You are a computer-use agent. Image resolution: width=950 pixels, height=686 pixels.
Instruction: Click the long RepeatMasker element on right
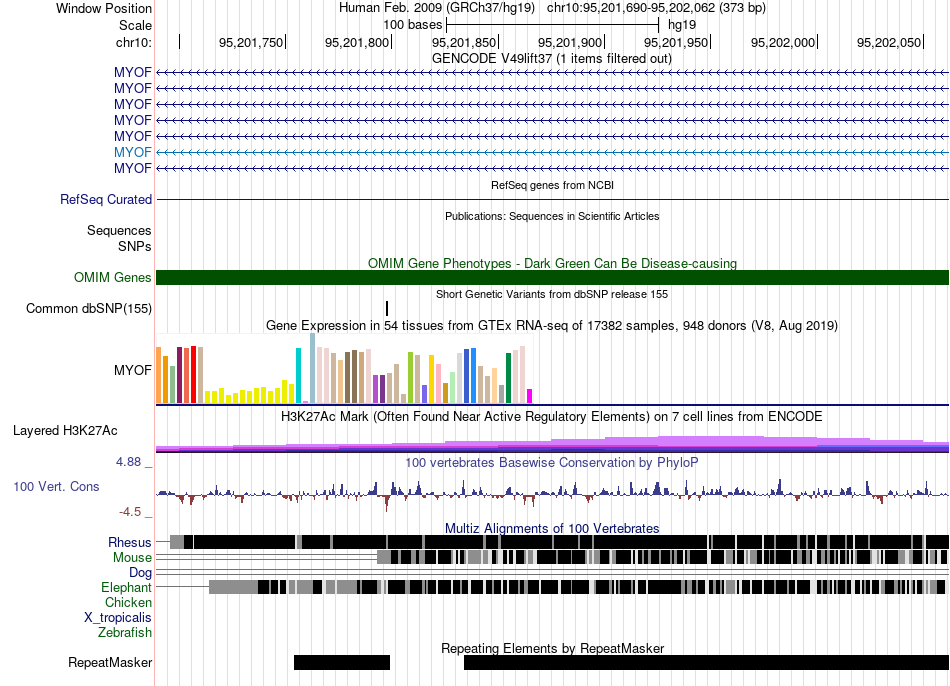coord(706,662)
